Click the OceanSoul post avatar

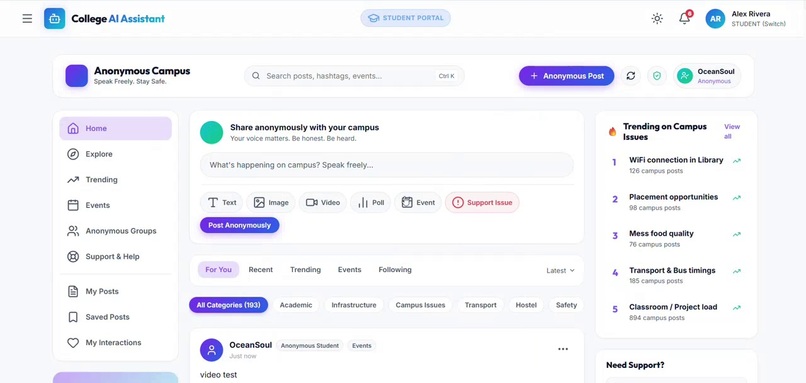[x=211, y=350]
